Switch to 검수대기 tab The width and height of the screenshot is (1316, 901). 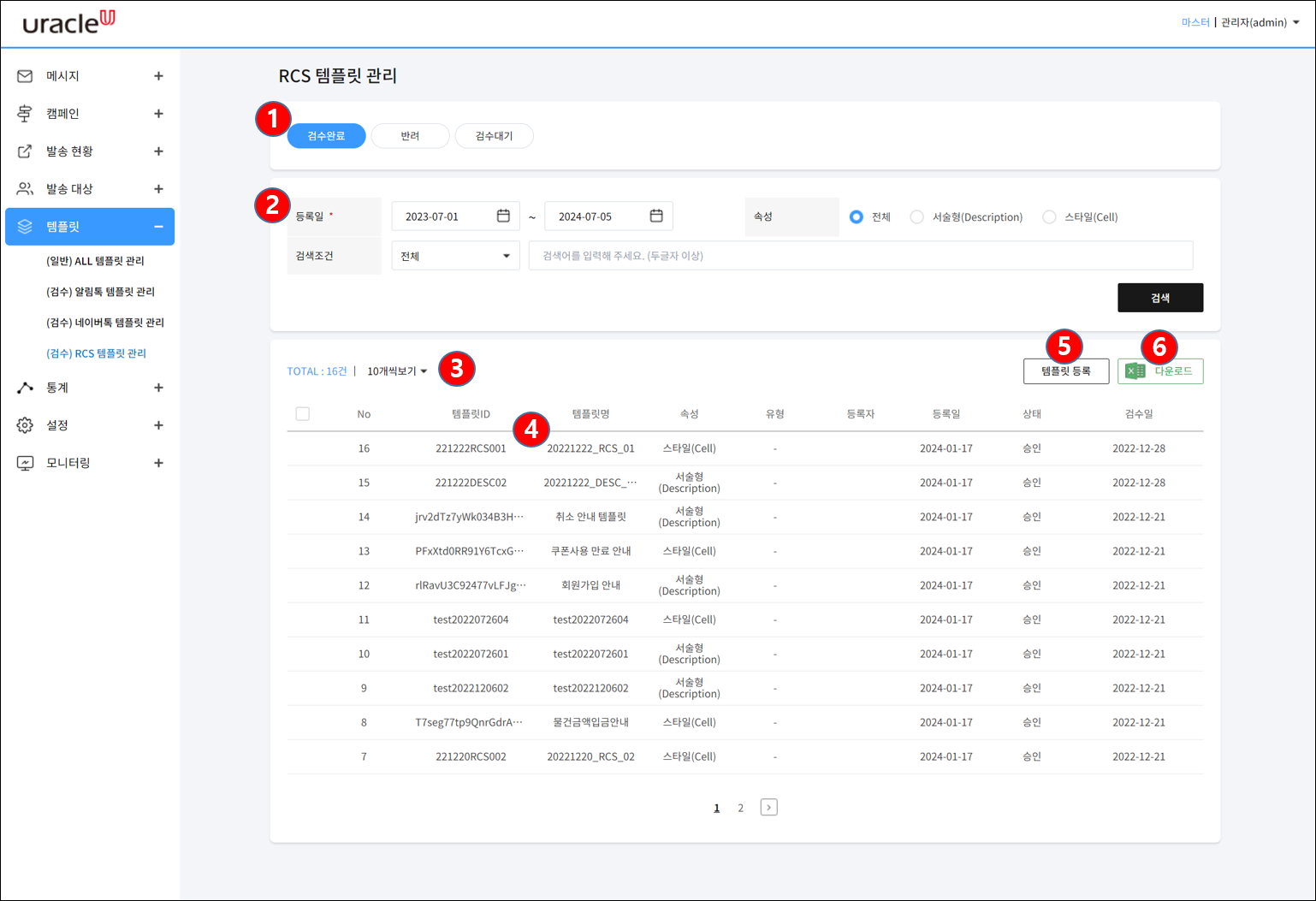point(494,136)
